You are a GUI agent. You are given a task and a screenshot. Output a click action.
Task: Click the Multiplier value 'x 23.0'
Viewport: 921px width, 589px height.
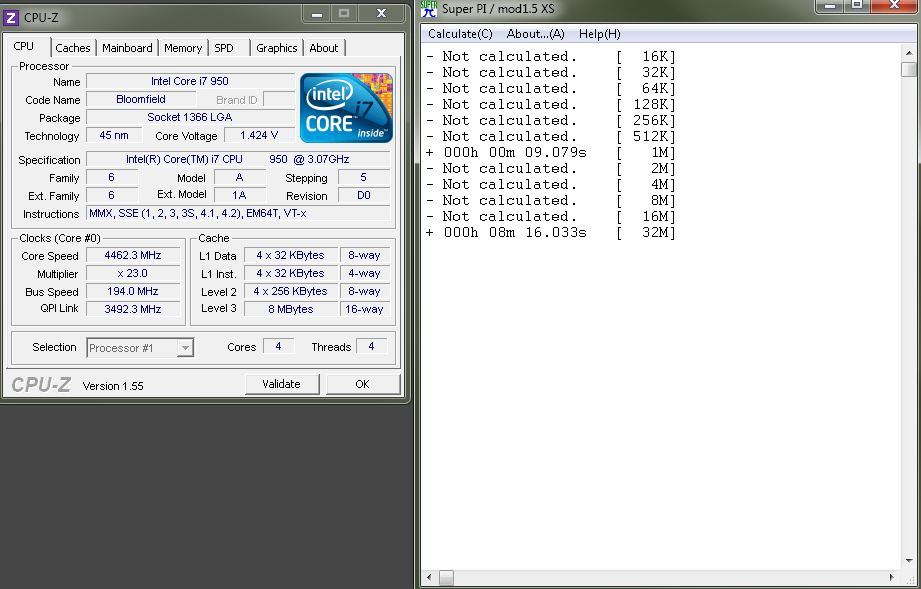click(133, 274)
